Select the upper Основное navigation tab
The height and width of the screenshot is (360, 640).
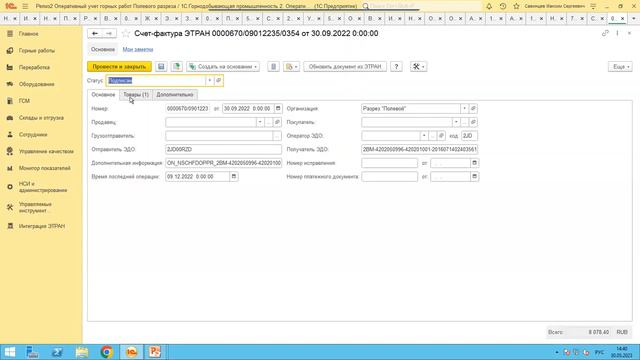pos(103,49)
